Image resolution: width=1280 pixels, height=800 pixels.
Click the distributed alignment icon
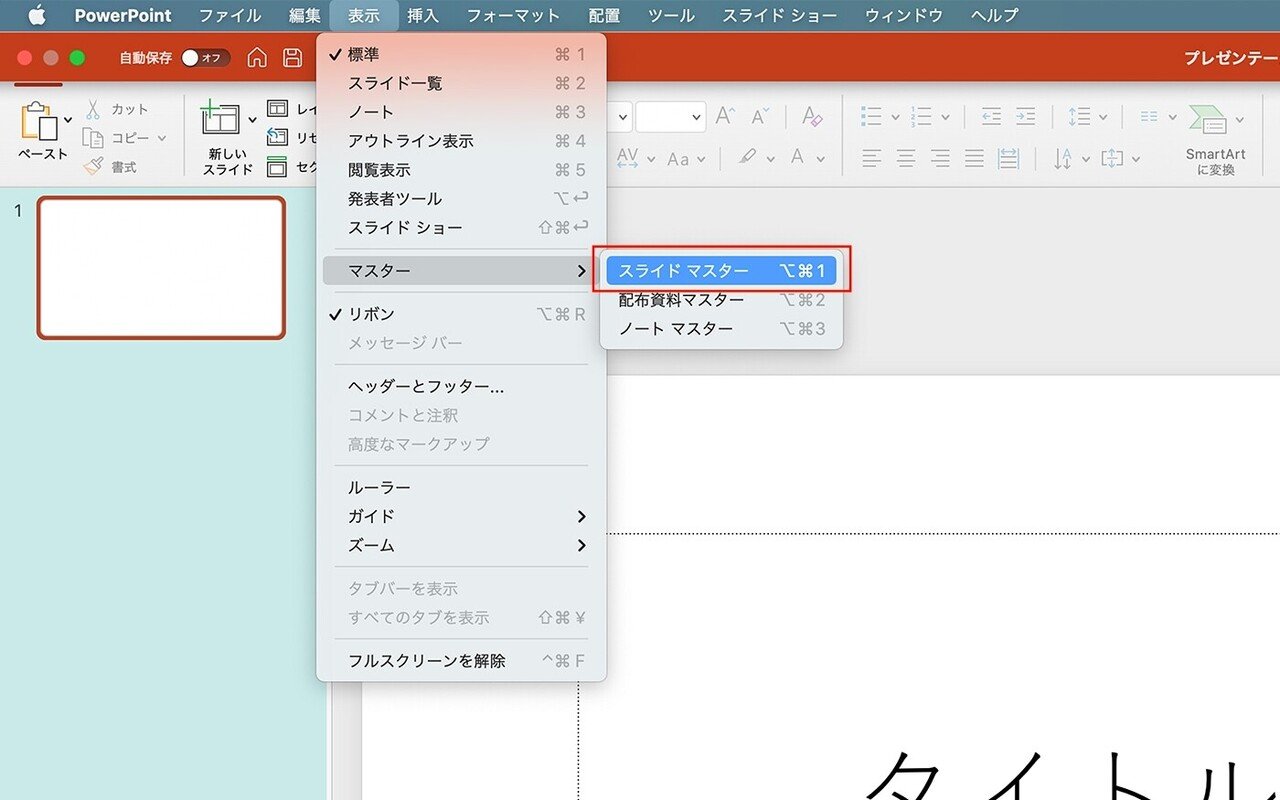coord(1008,158)
